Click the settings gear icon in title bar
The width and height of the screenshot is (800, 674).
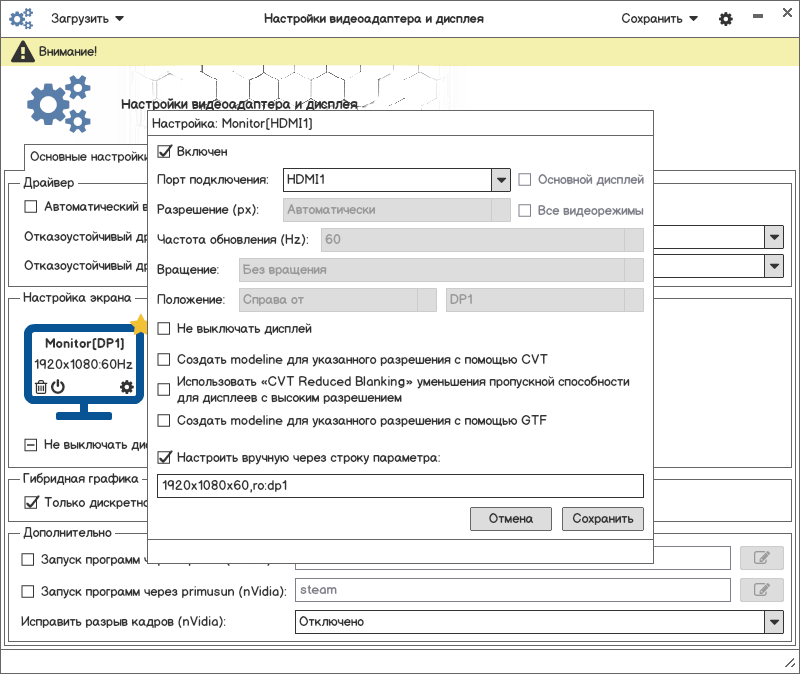726,19
